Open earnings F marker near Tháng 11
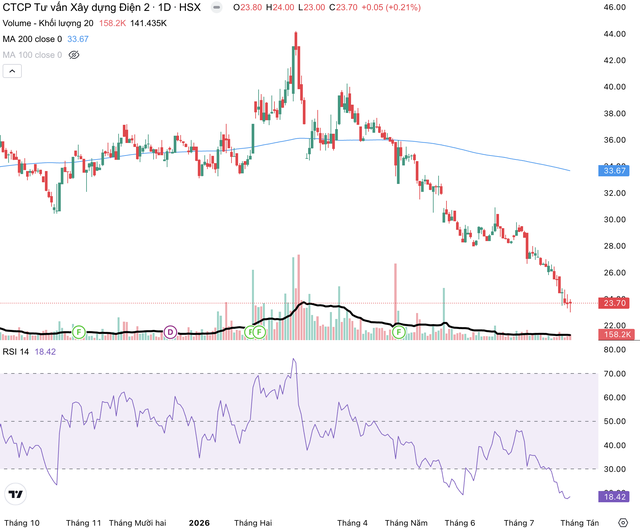The height and width of the screenshot is (529, 640). tap(79, 332)
